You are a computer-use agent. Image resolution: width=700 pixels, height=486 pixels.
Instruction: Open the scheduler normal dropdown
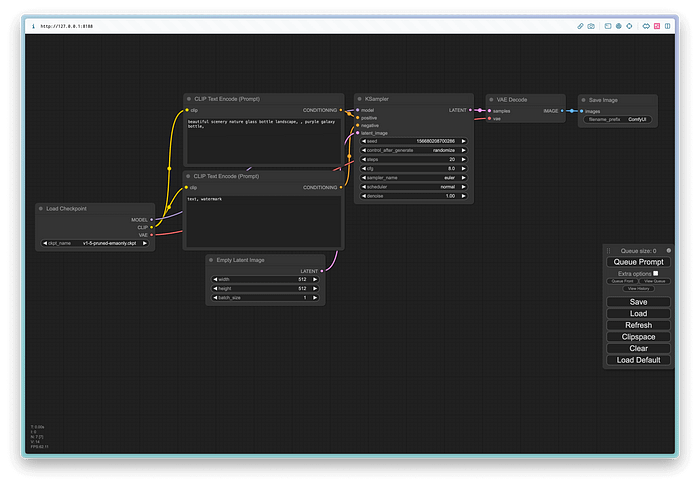click(413, 187)
